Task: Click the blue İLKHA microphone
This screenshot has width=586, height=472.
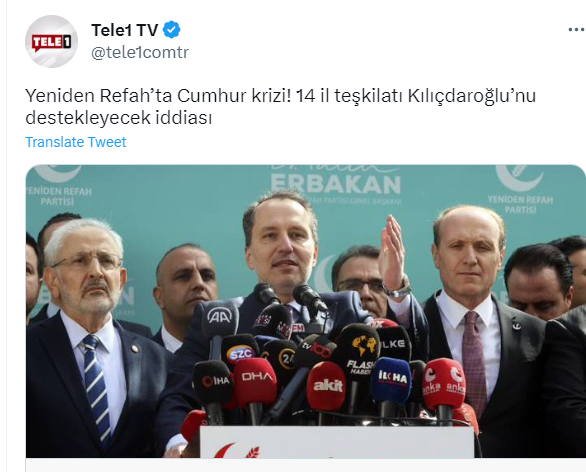Action: pyautogui.click(x=392, y=380)
